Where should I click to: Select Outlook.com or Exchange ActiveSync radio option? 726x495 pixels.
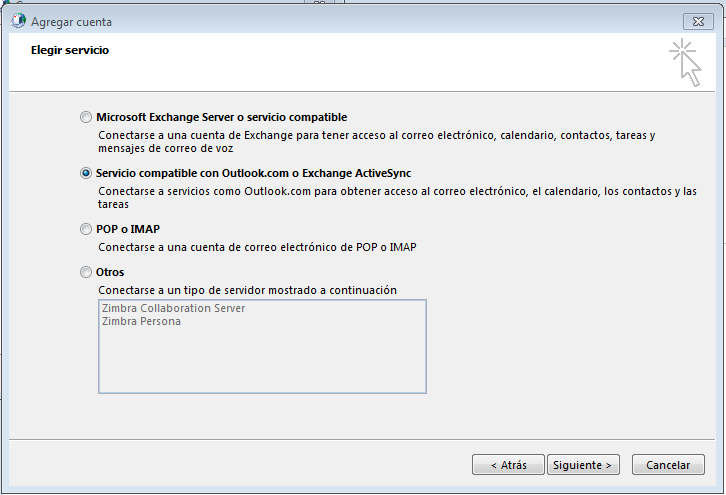[x=86, y=173]
